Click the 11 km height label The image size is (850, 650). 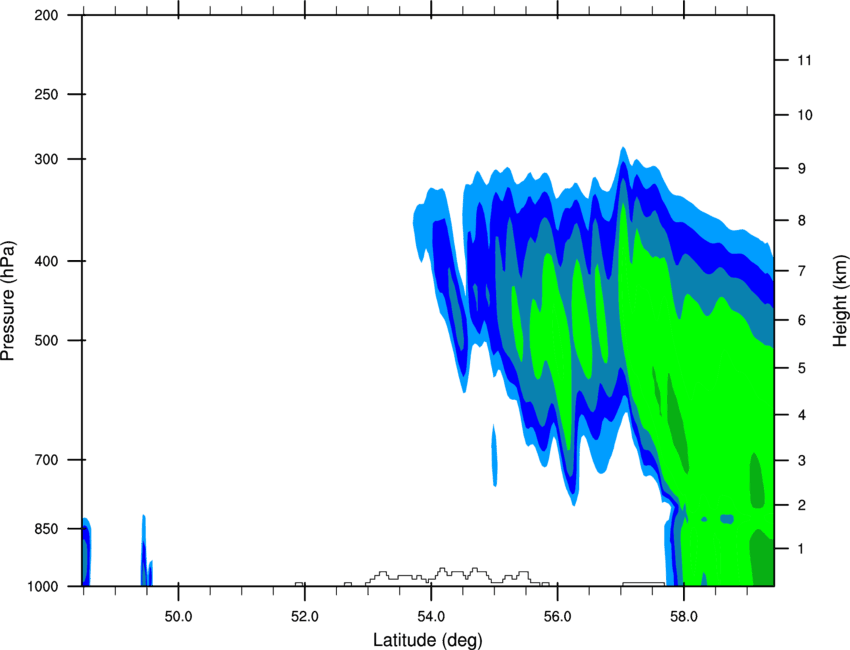click(x=805, y=60)
